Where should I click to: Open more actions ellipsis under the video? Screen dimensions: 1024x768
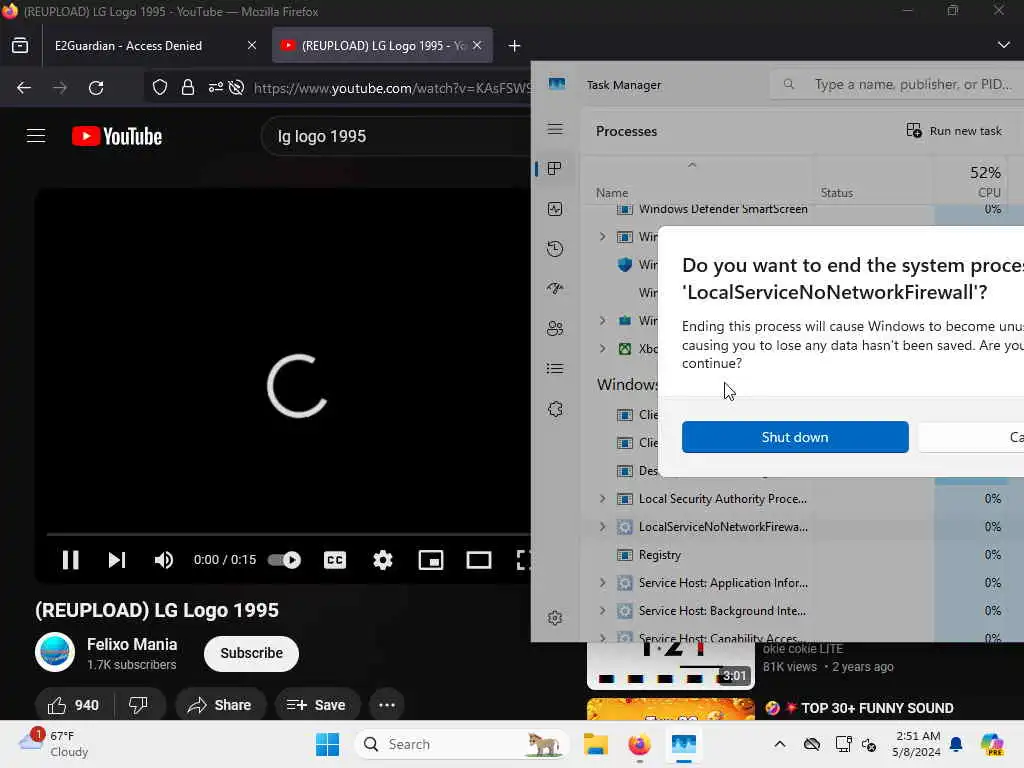(x=387, y=705)
